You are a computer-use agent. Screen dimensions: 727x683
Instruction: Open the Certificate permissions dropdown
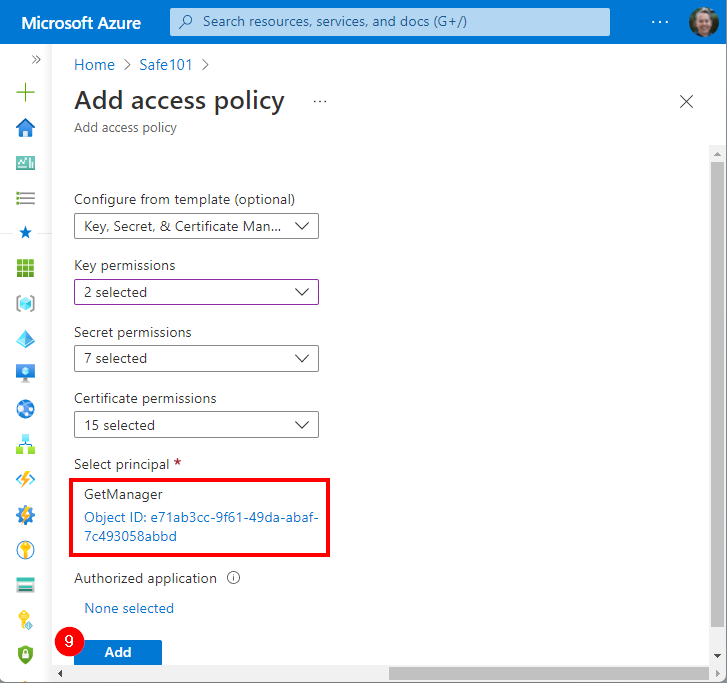196,425
